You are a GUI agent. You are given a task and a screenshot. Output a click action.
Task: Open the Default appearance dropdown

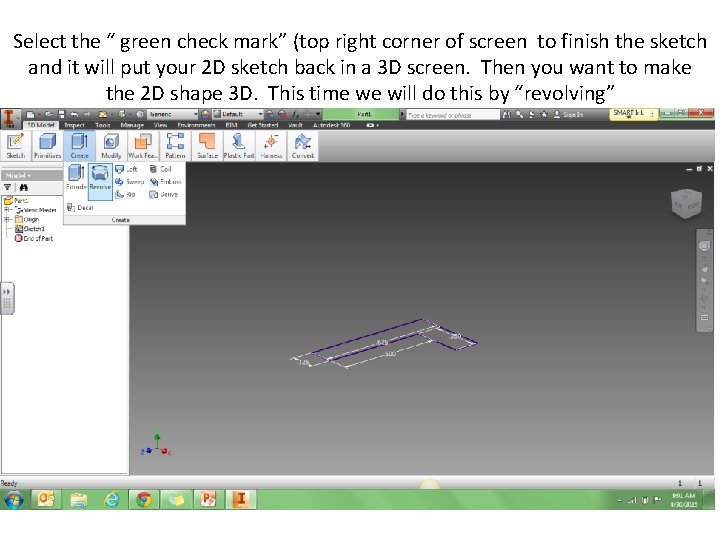(238, 114)
